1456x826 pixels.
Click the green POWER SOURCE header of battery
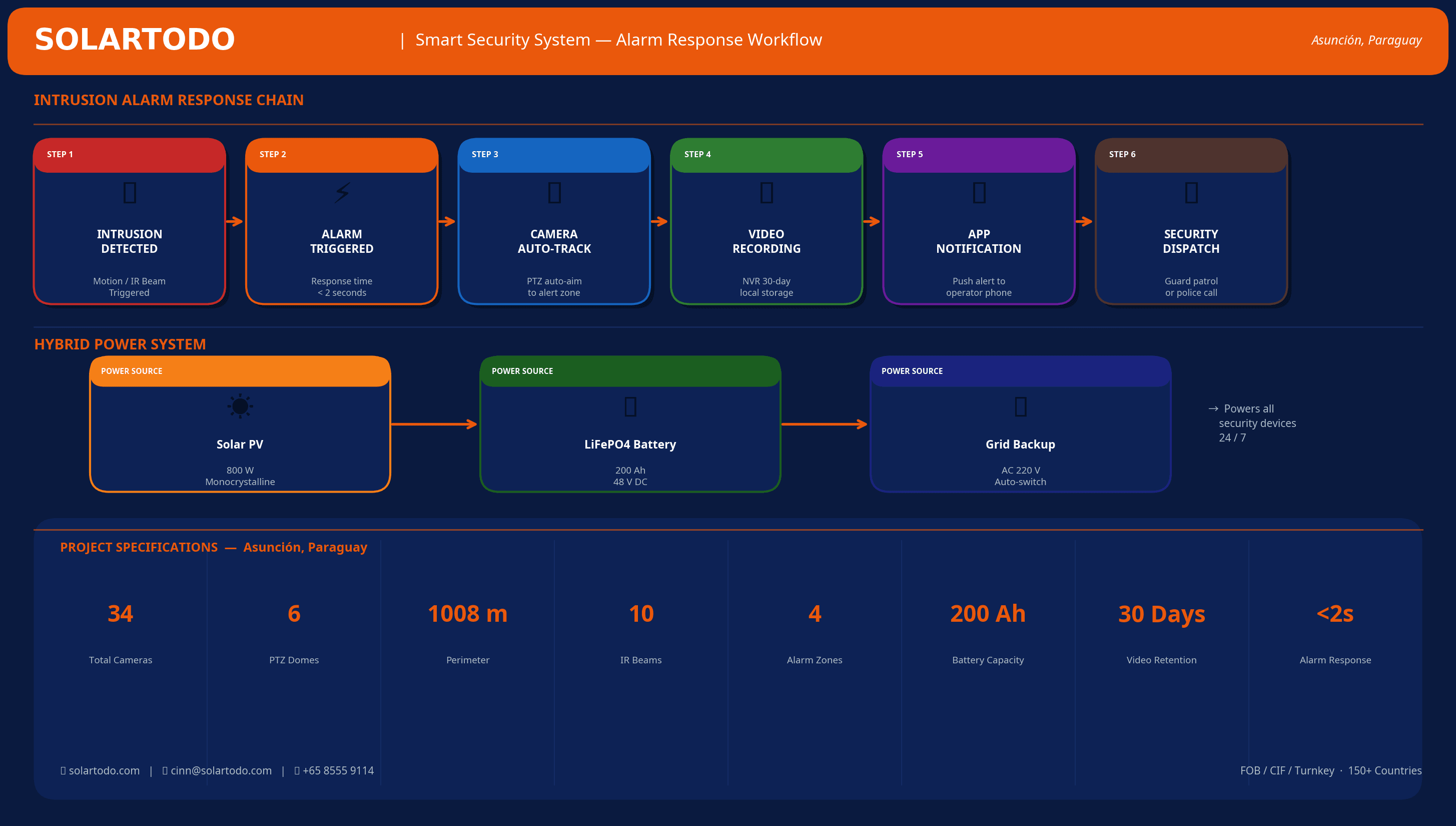point(630,371)
